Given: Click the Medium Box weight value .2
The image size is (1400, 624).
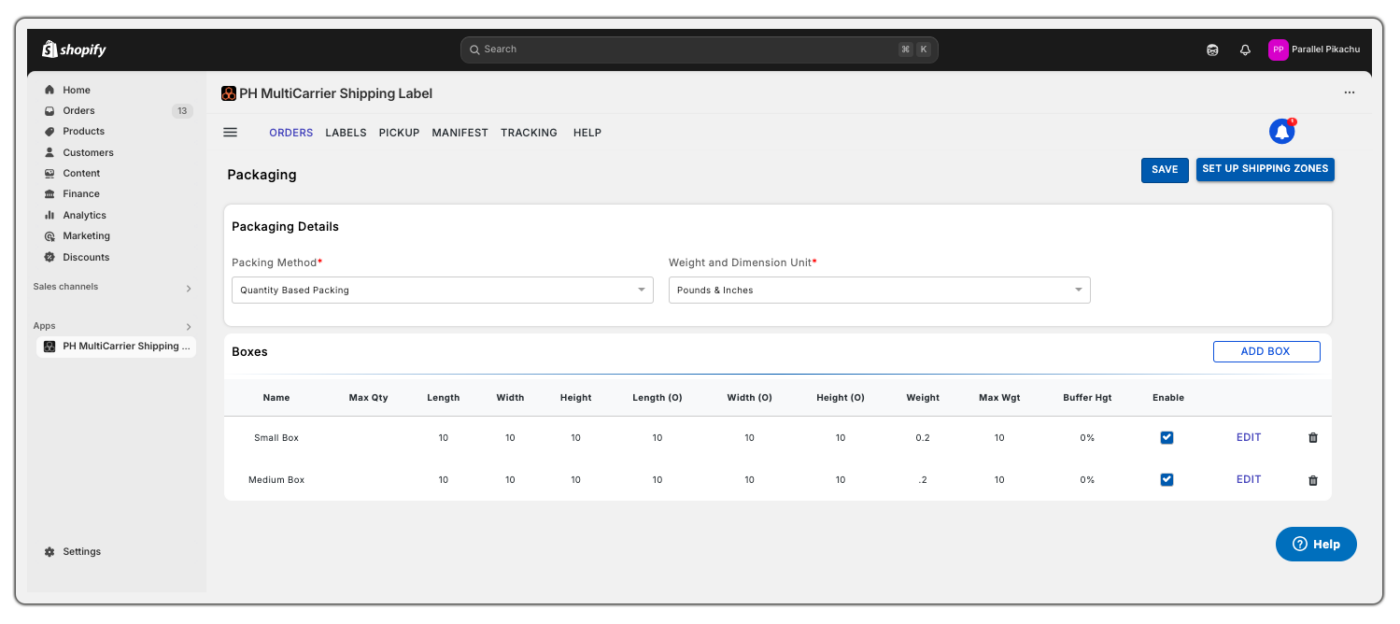Looking at the screenshot, I should coord(923,480).
